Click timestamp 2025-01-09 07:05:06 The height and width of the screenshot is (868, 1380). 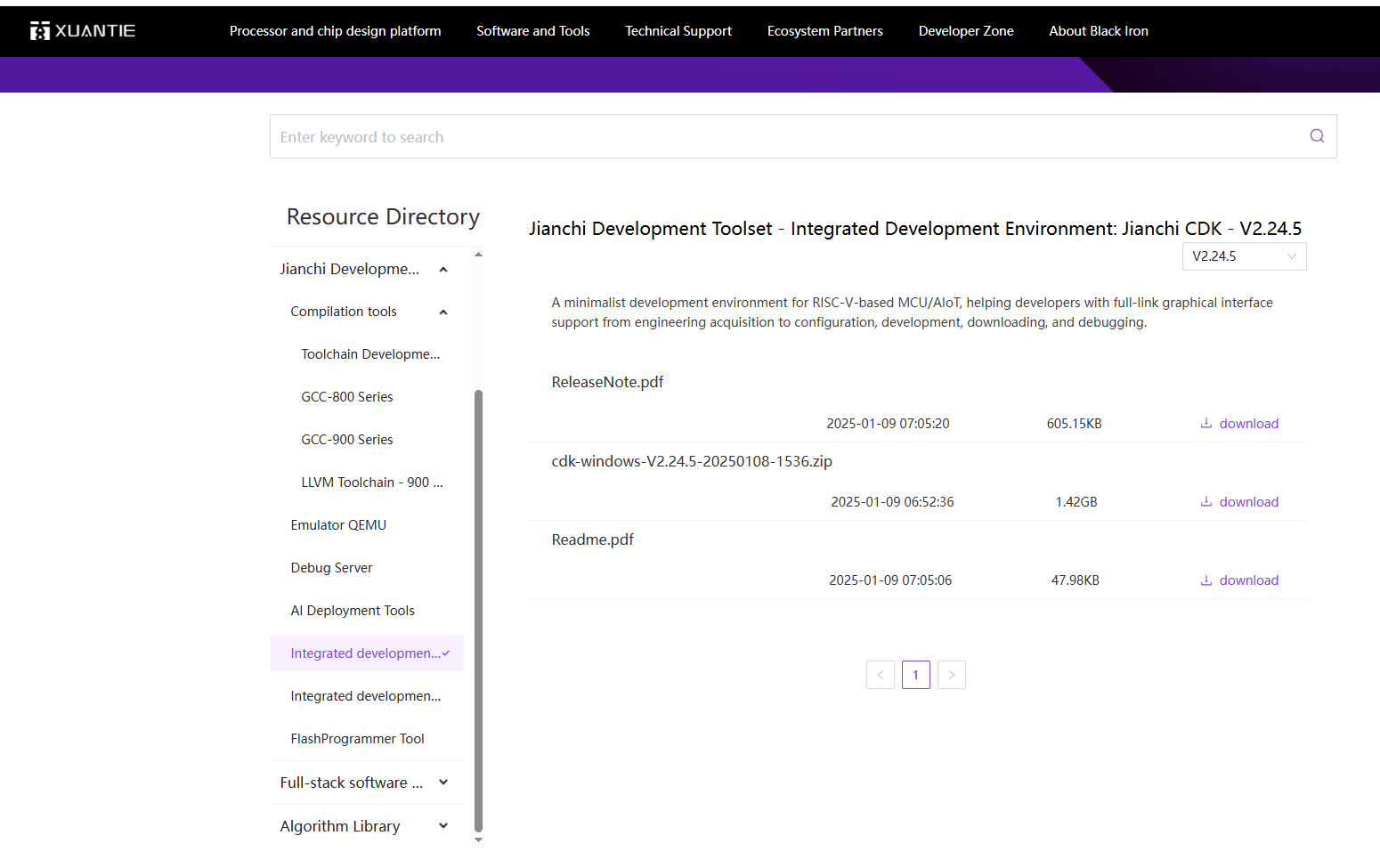pos(890,580)
